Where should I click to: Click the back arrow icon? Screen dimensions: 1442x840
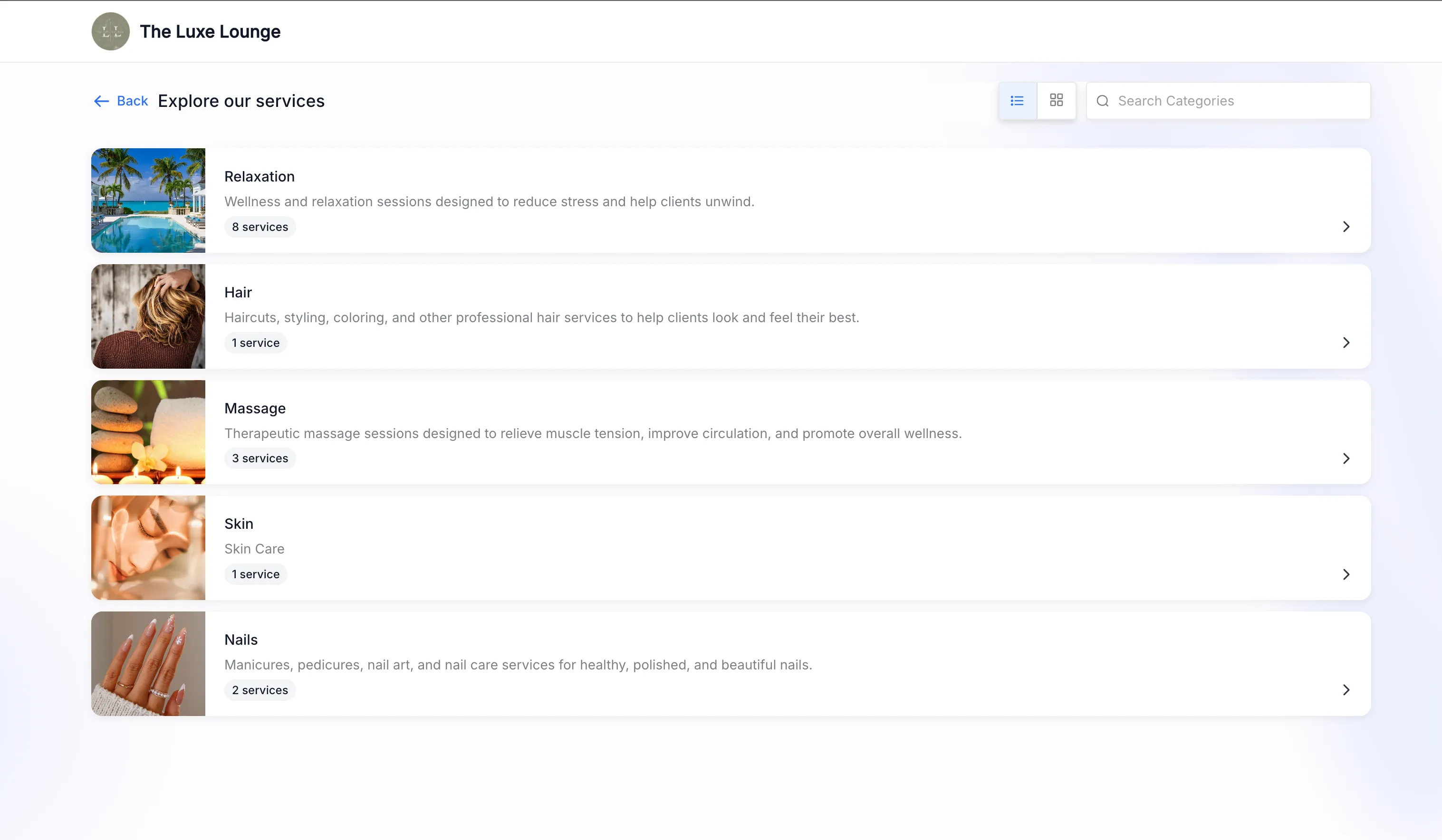(101, 101)
